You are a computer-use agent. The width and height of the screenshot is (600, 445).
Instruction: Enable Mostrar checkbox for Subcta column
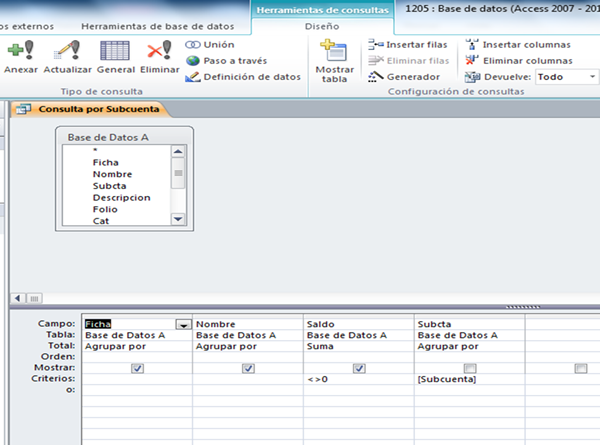pyautogui.click(x=469, y=369)
